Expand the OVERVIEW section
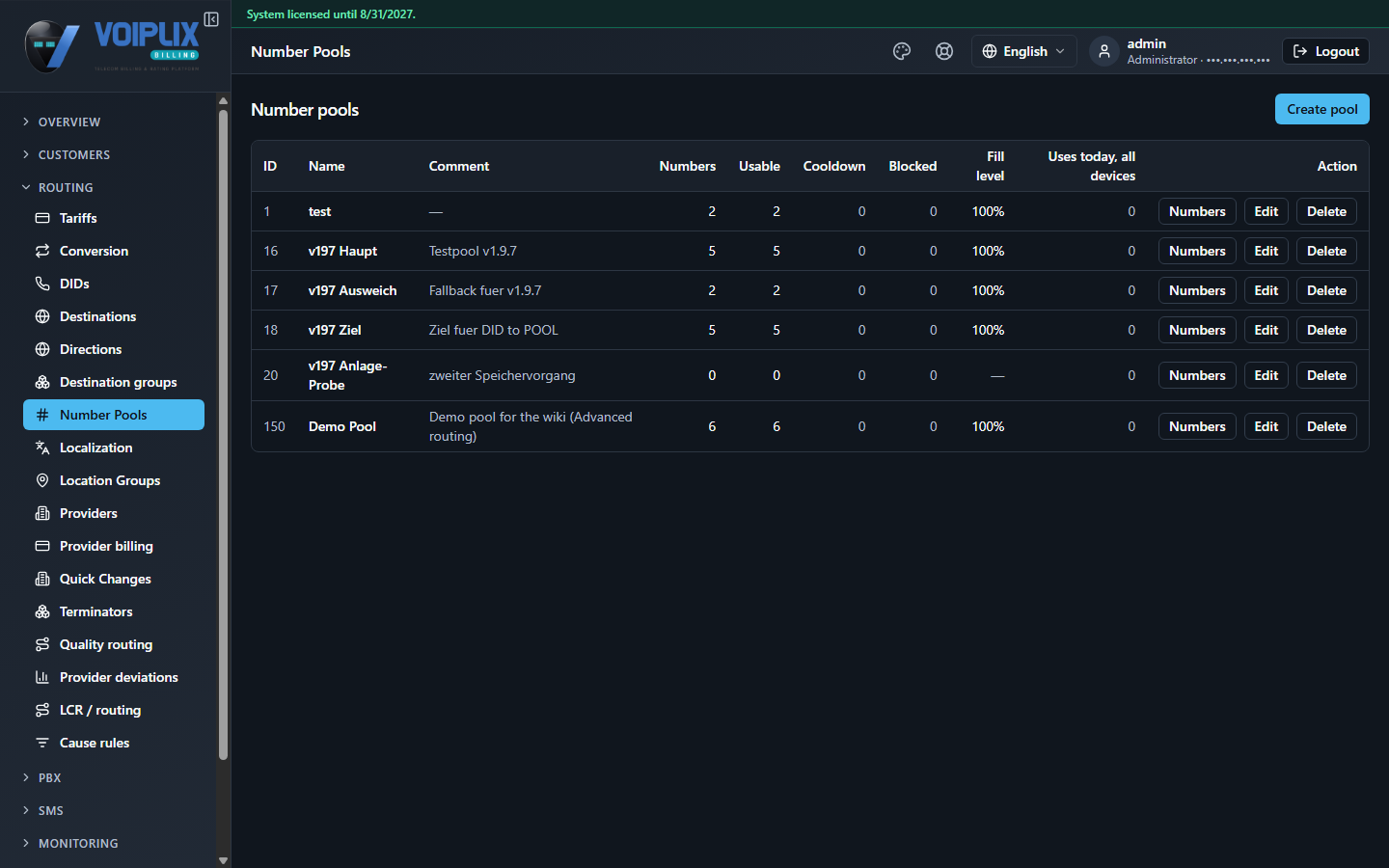This screenshot has width=1389, height=868. (x=114, y=122)
